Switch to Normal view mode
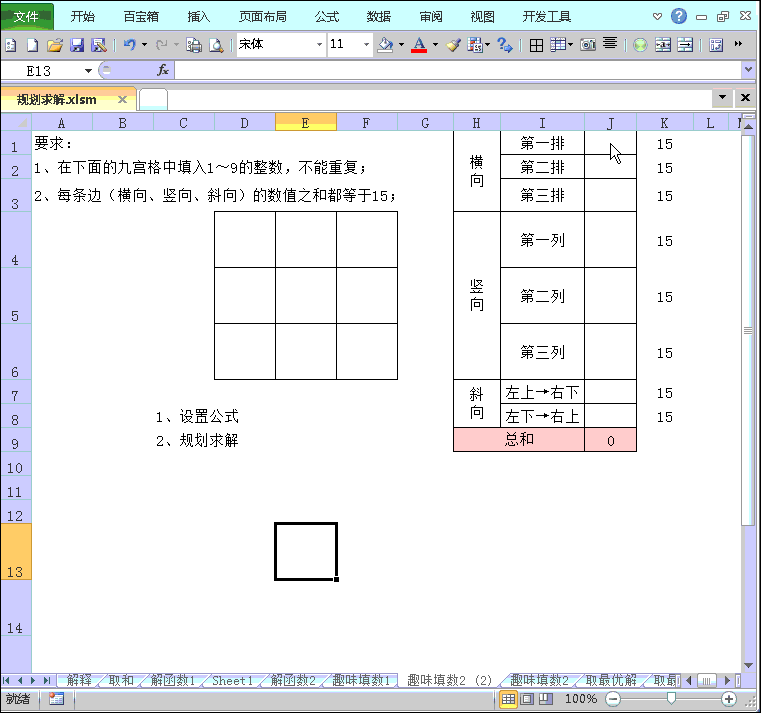 508,699
